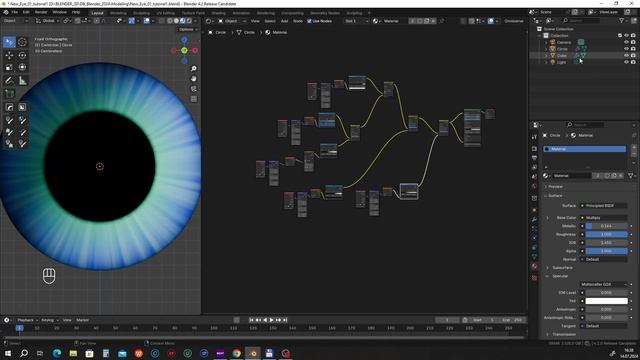Click the Material slot in list
Screen dimensions: 640x360
point(584,149)
